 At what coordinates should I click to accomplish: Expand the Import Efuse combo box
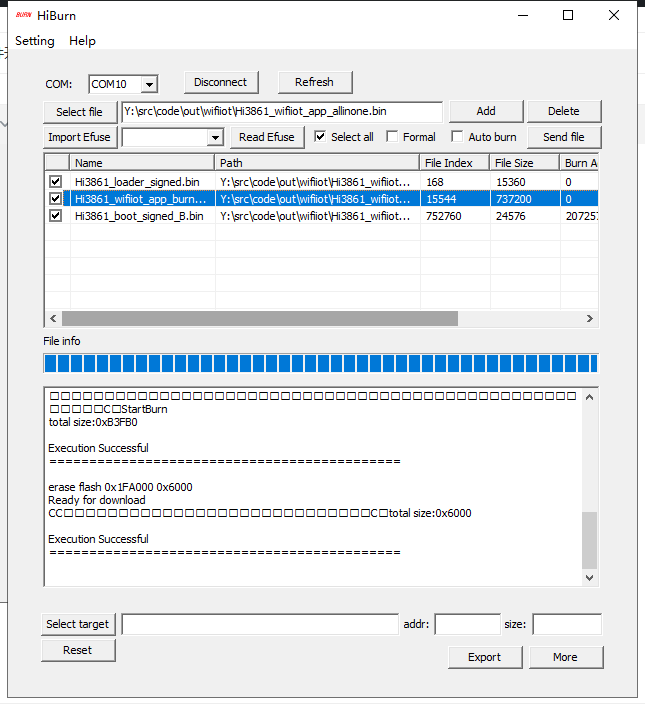click(215, 137)
